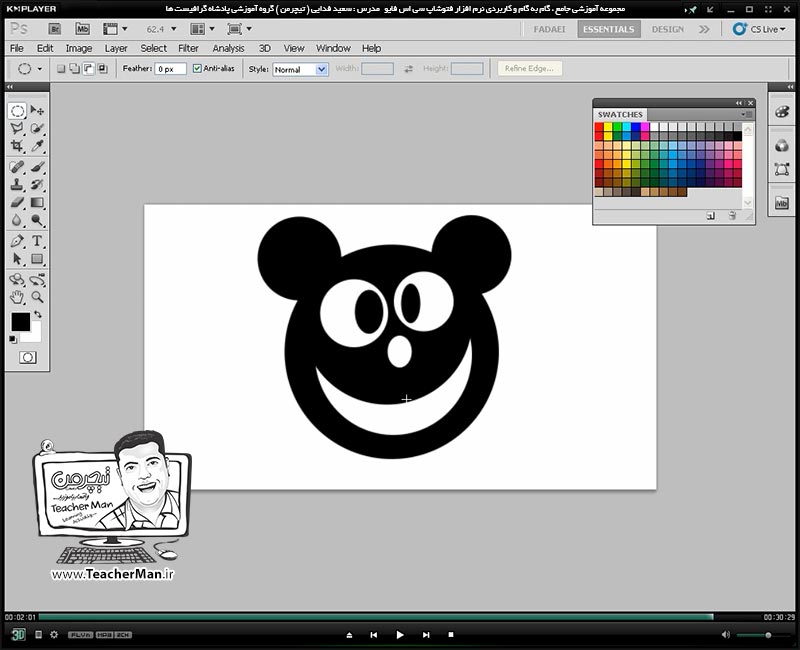Viewport: 800px width, 650px height.
Task: Open the Analysis menu
Action: pyautogui.click(x=228, y=48)
